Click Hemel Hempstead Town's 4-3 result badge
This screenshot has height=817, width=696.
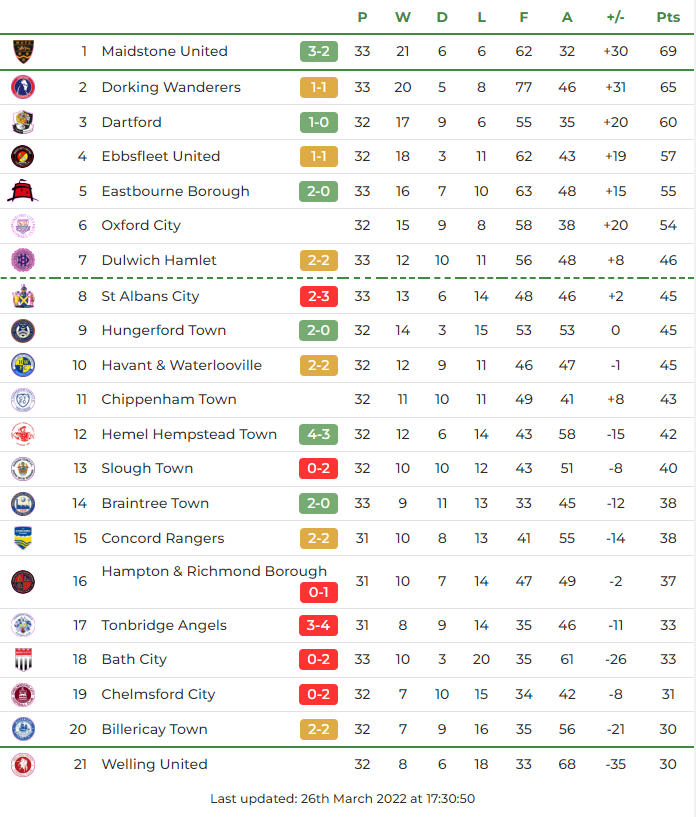point(318,434)
